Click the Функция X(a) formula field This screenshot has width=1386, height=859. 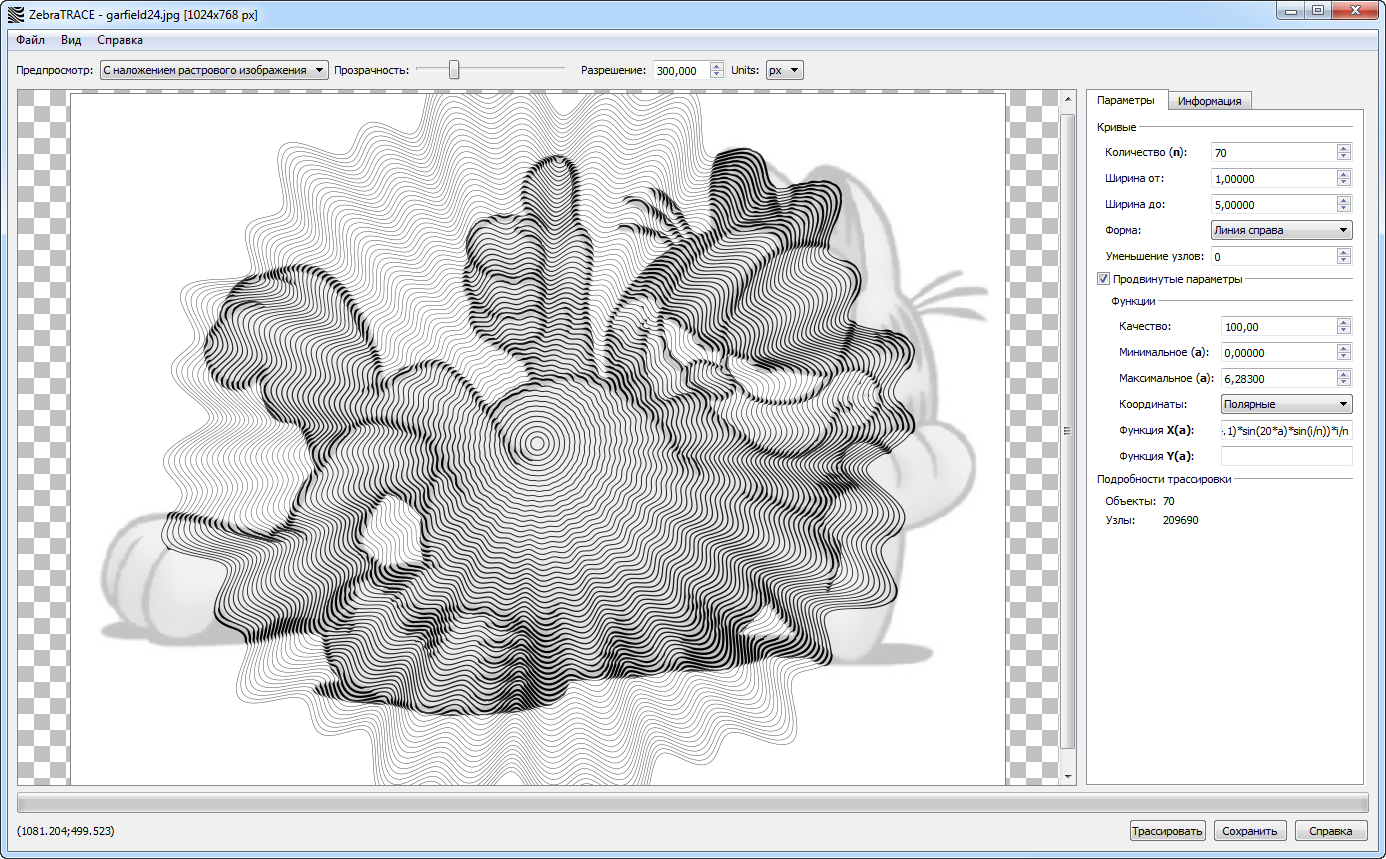(1287, 430)
